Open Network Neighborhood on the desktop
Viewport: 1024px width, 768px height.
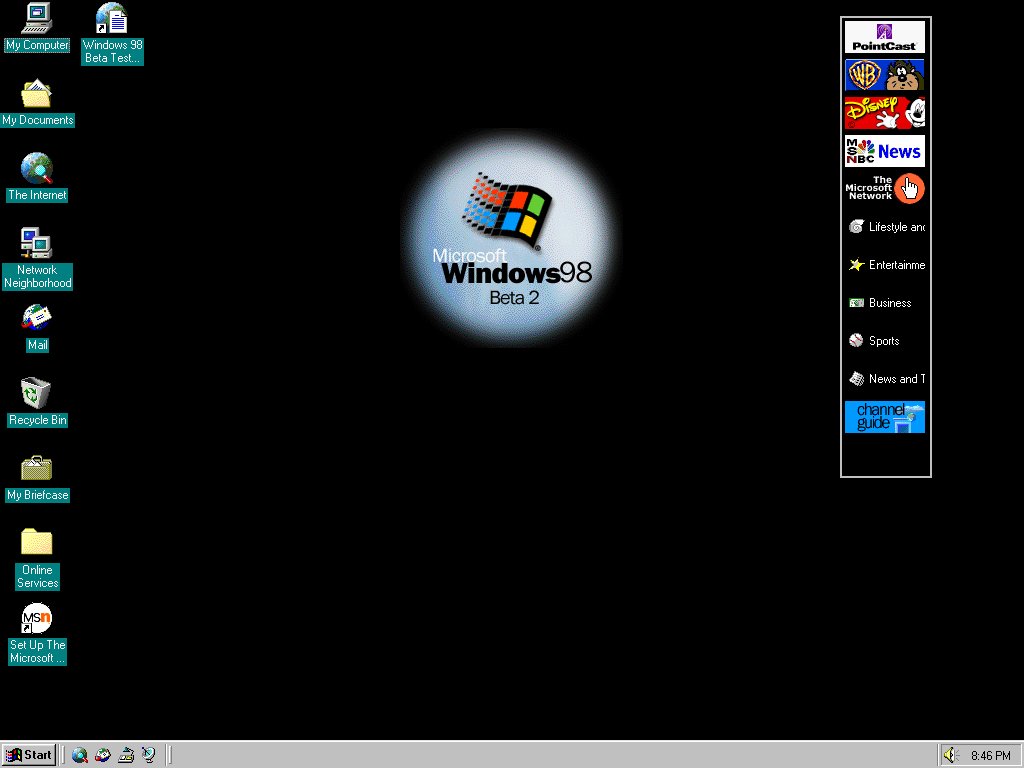36,243
